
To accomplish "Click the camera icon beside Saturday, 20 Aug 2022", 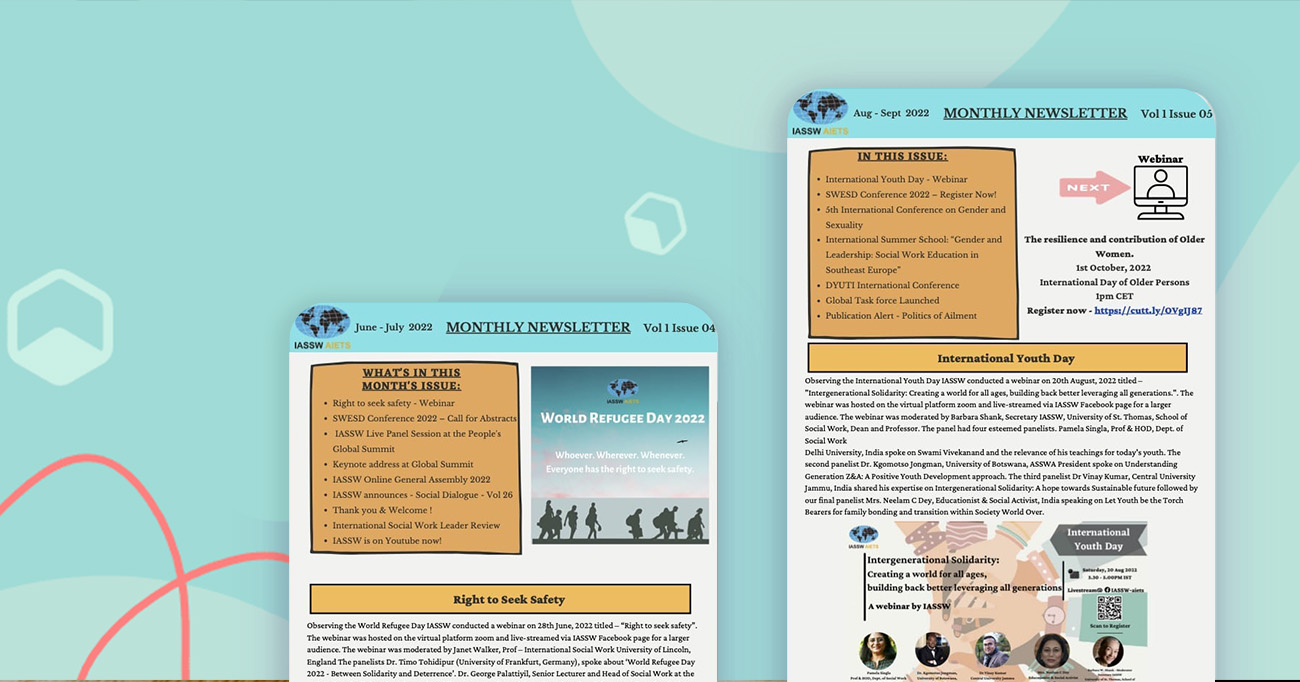I will tap(1074, 574).
